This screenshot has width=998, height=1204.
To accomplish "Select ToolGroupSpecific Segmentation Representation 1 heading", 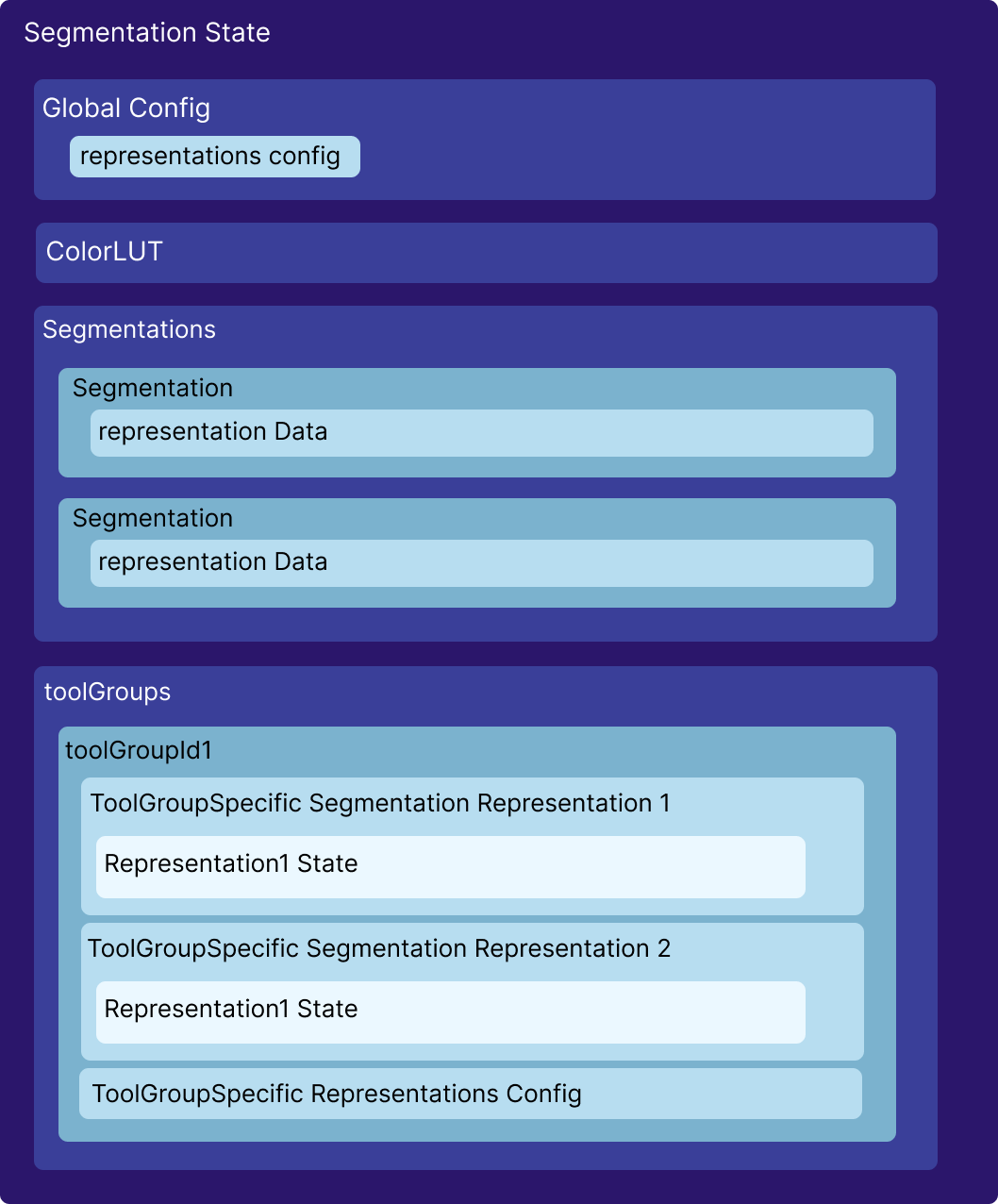I will coord(380,803).
